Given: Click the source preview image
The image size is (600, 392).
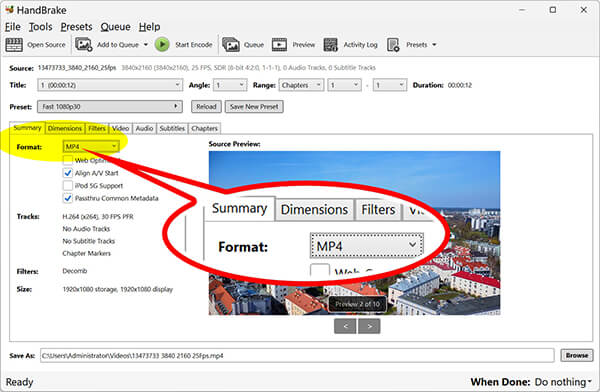Looking at the screenshot, I should (354, 233).
